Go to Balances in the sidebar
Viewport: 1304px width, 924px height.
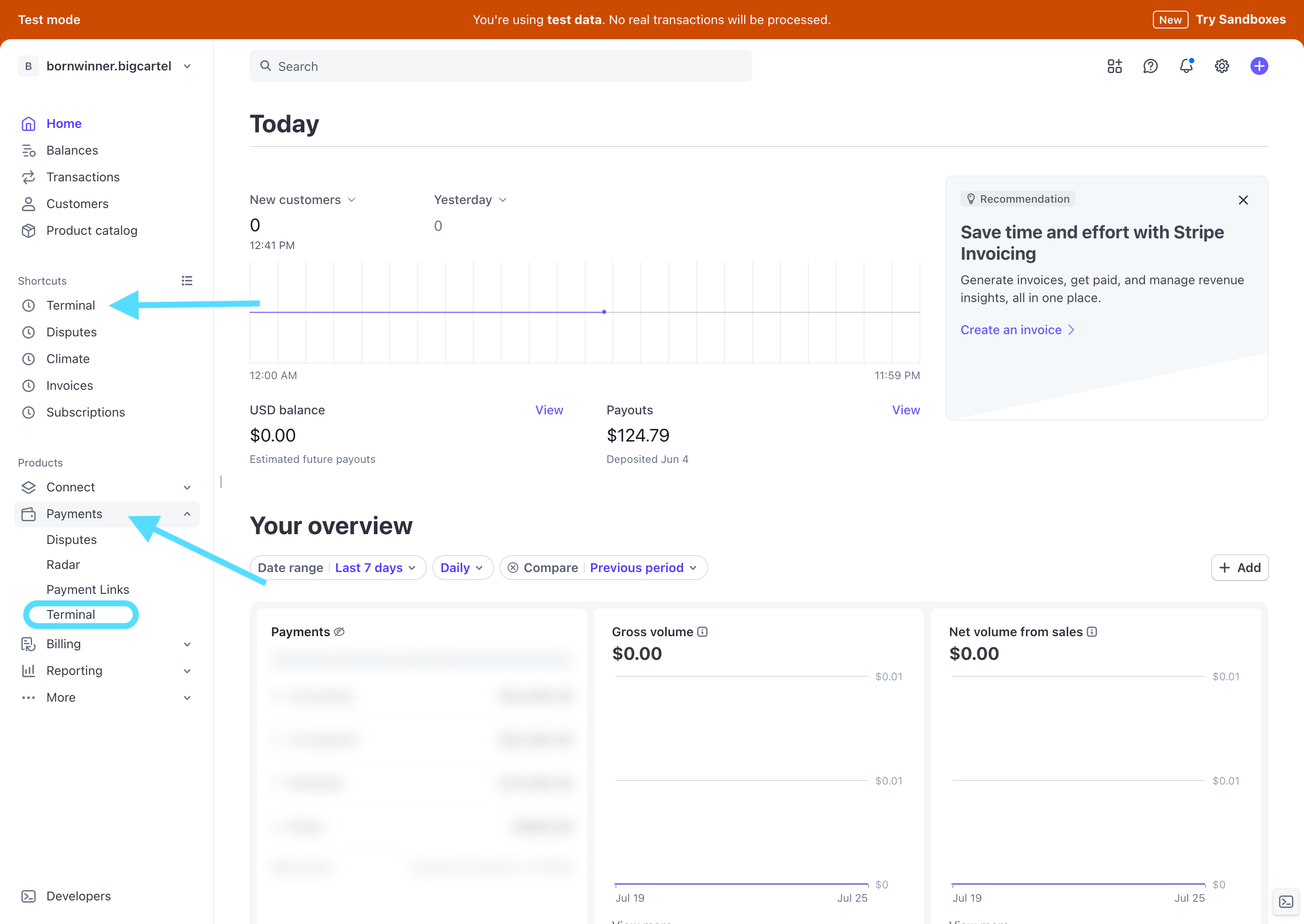(72, 150)
